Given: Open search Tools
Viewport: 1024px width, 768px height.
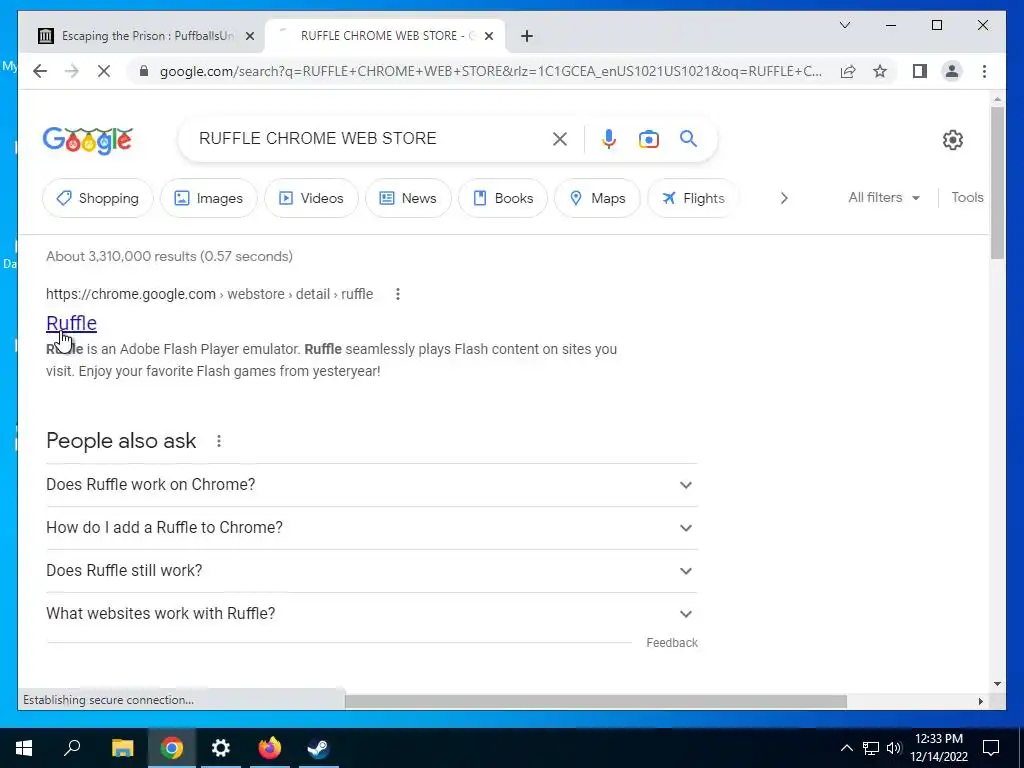Looking at the screenshot, I should [967, 197].
